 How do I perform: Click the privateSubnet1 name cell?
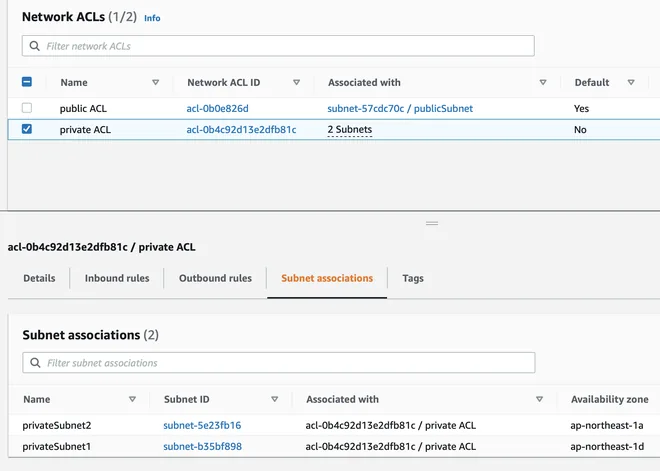[x=56, y=447]
